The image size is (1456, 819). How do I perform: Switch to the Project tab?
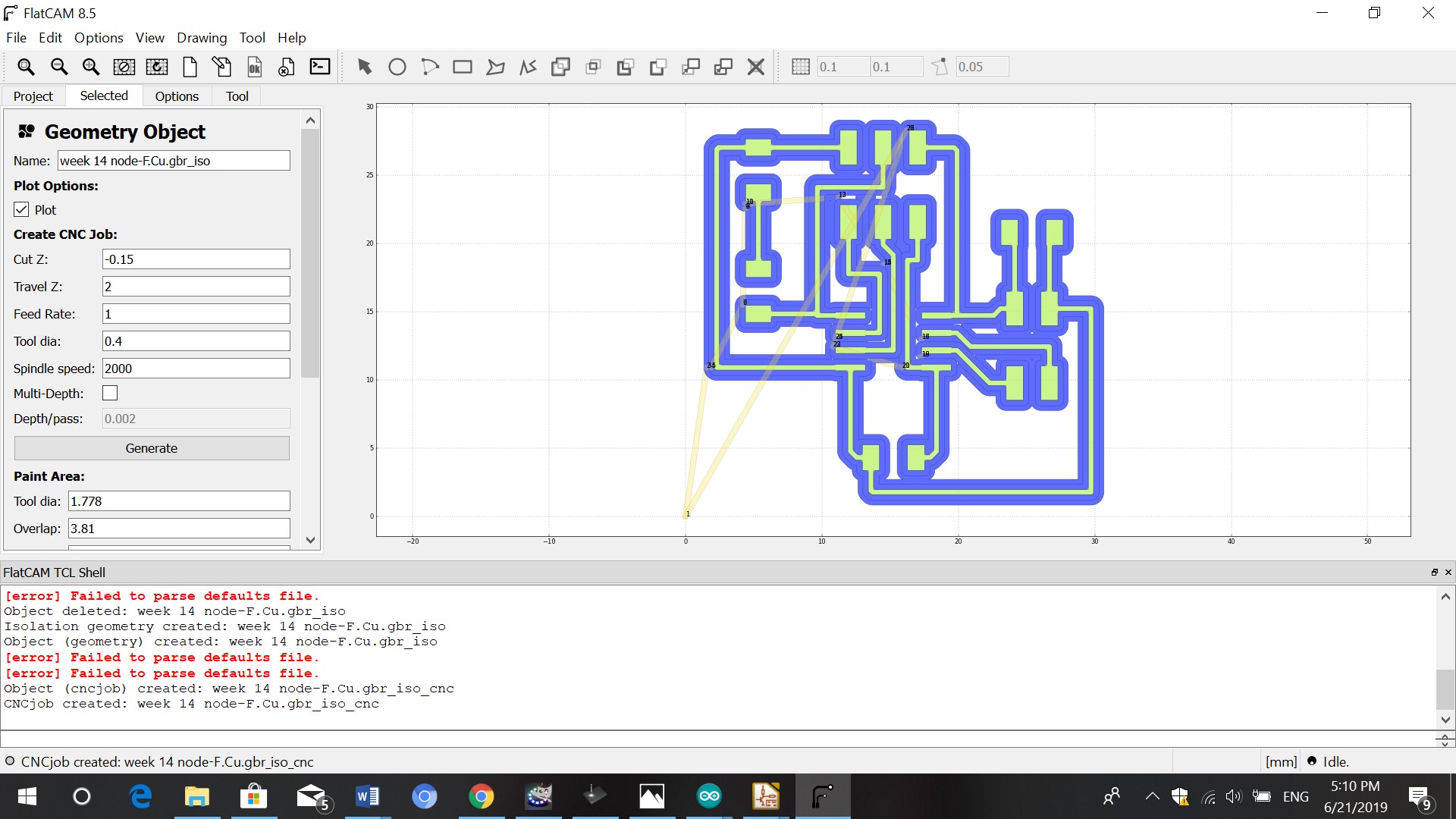[33, 96]
